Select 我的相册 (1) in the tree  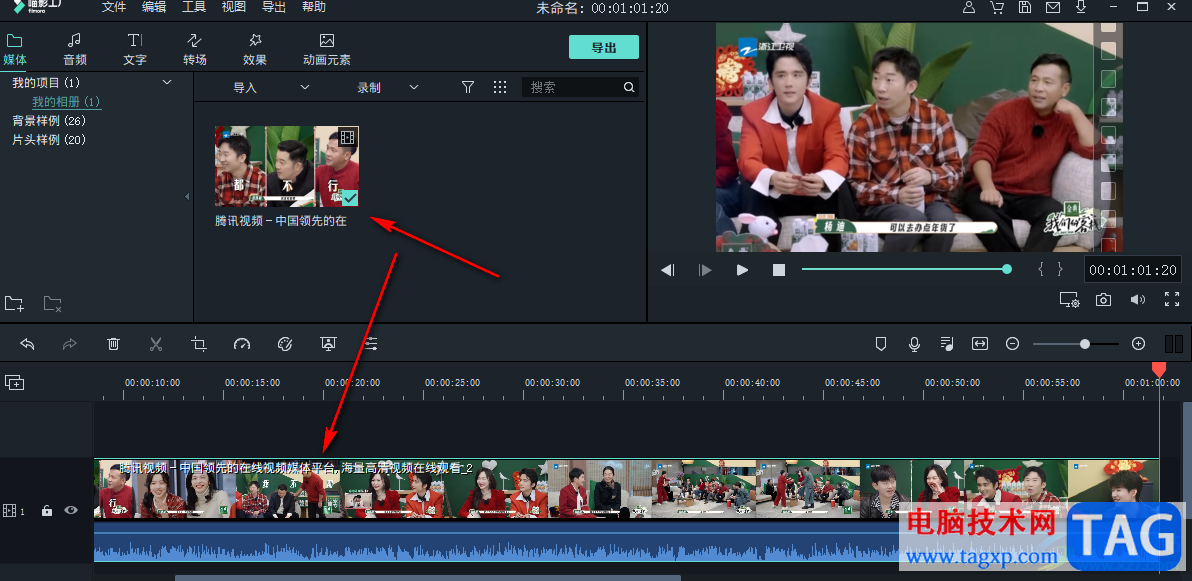(66, 102)
